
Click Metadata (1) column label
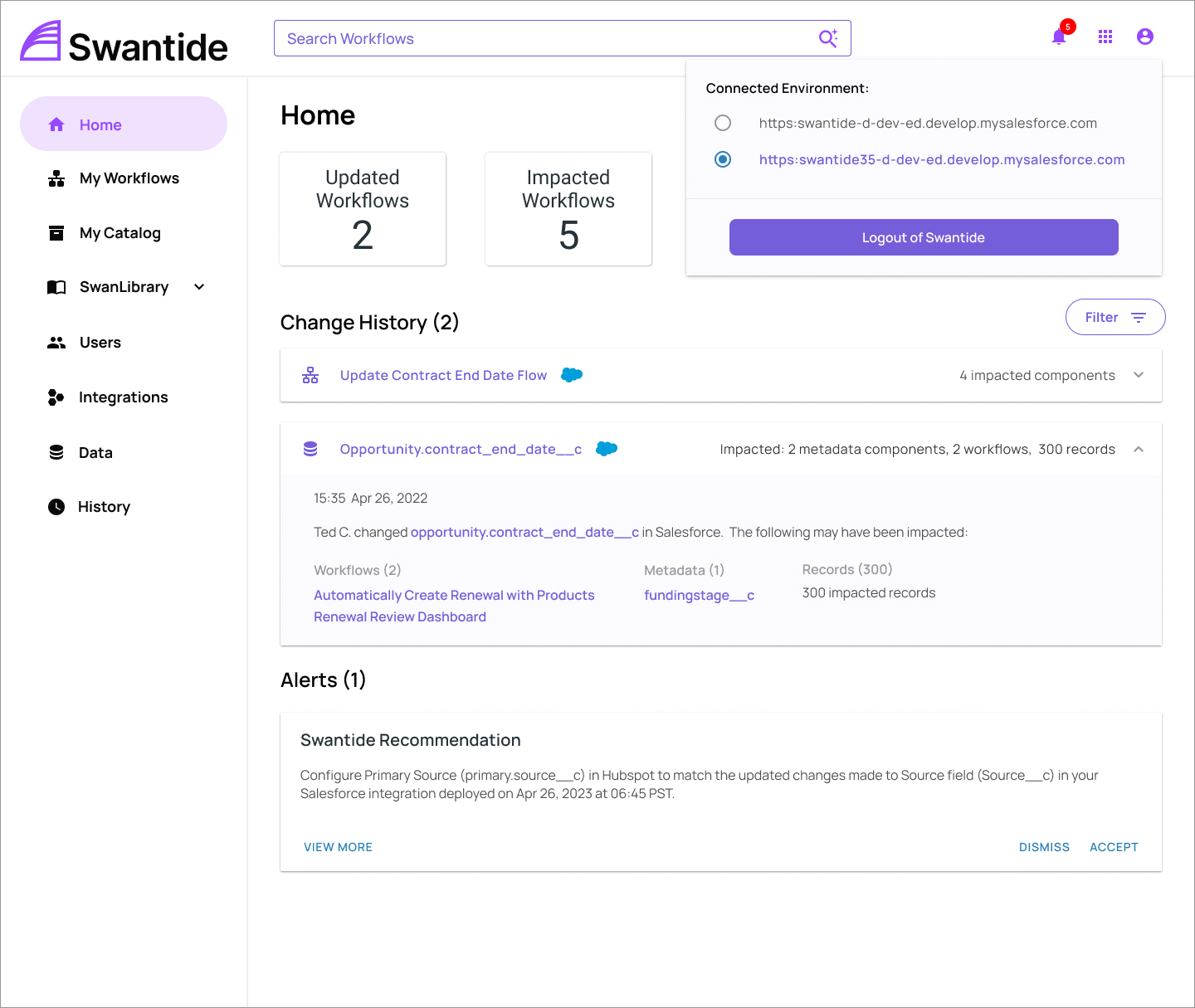pos(685,570)
